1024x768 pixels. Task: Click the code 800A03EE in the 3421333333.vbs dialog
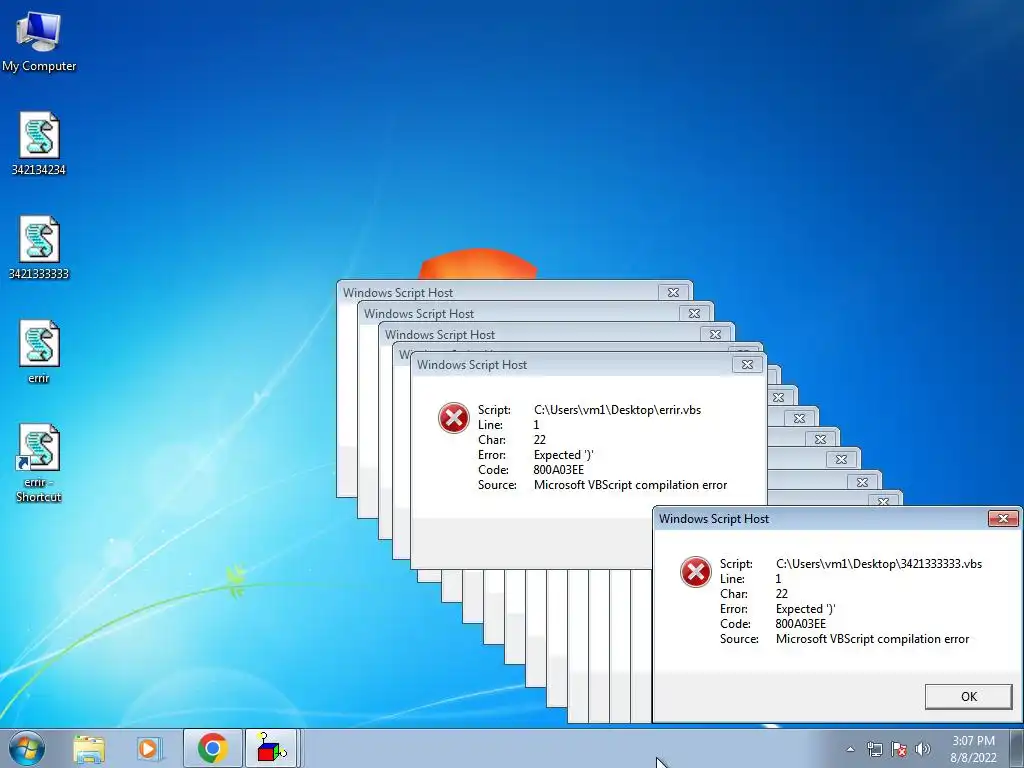pyautogui.click(x=801, y=624)
